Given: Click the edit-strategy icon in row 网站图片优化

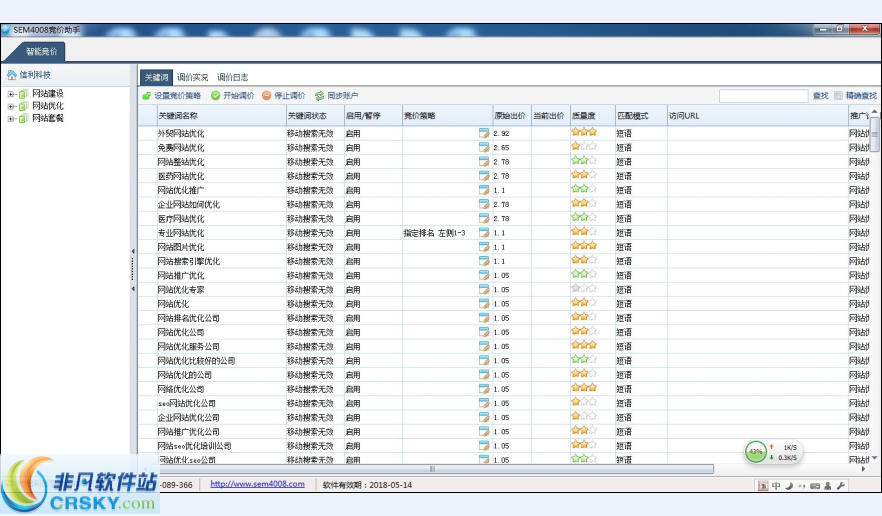Looking at the screenshot, I should 484,246.
